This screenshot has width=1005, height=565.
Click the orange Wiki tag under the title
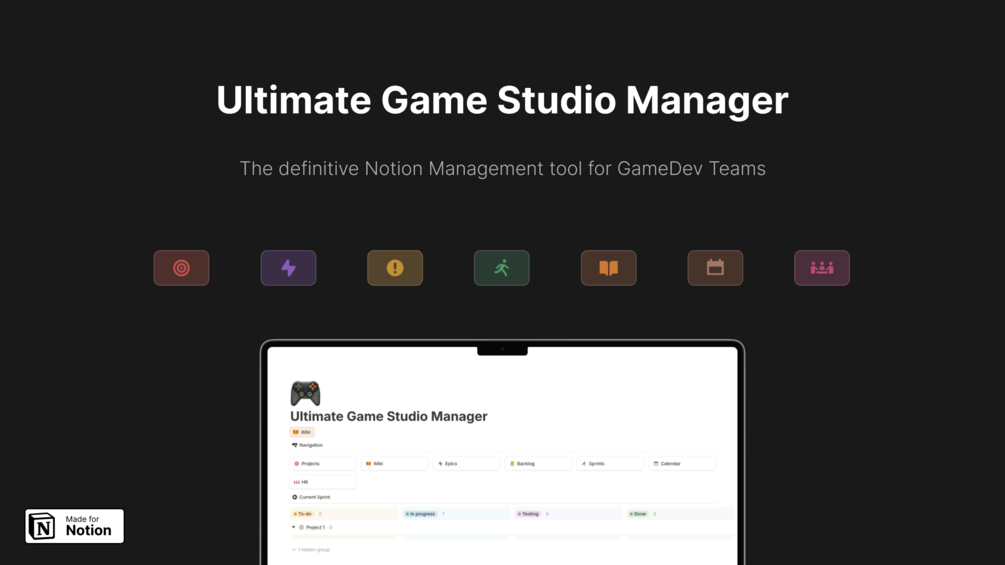[x=302, y=432]
